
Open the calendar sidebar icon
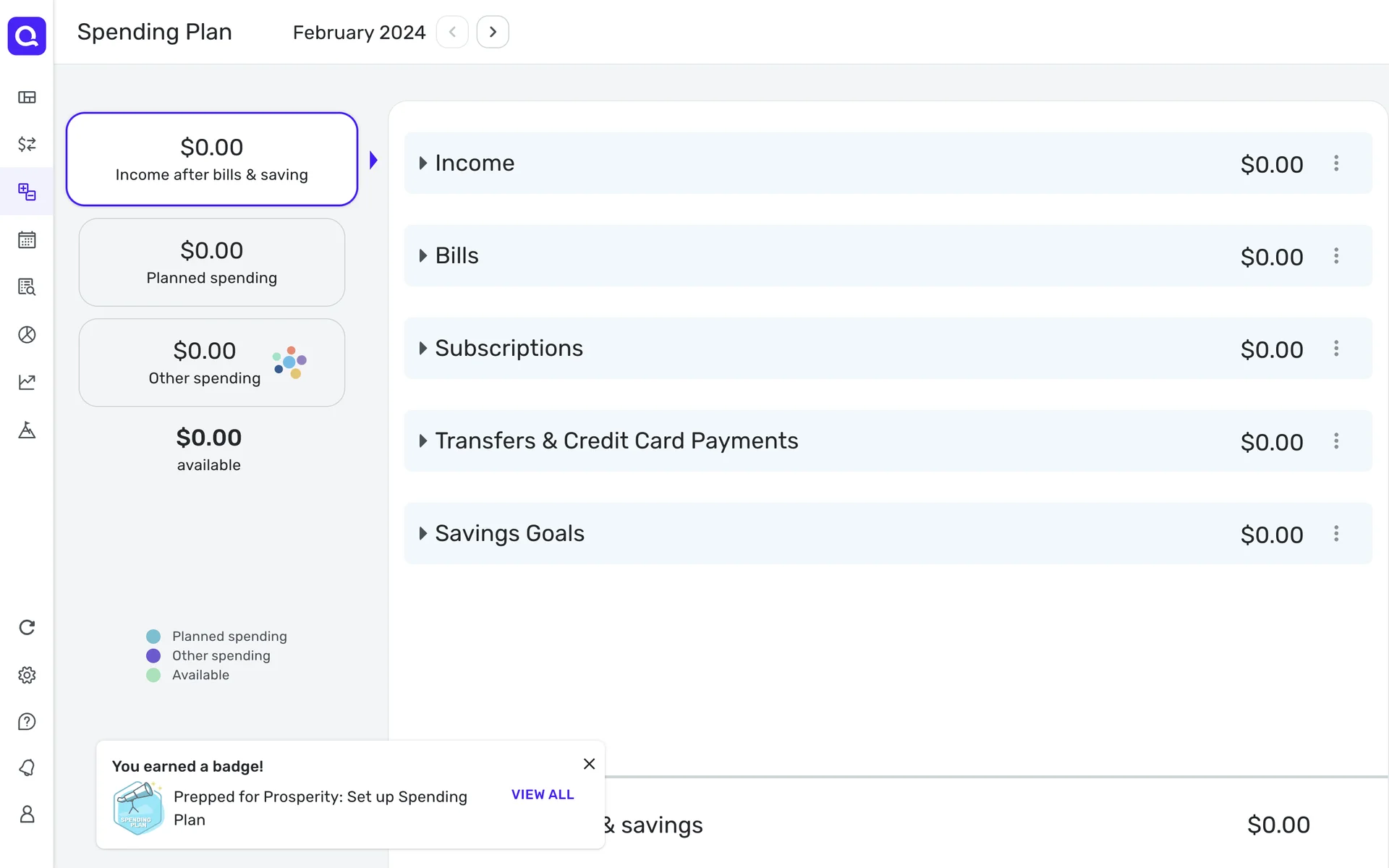coord(27,240)
